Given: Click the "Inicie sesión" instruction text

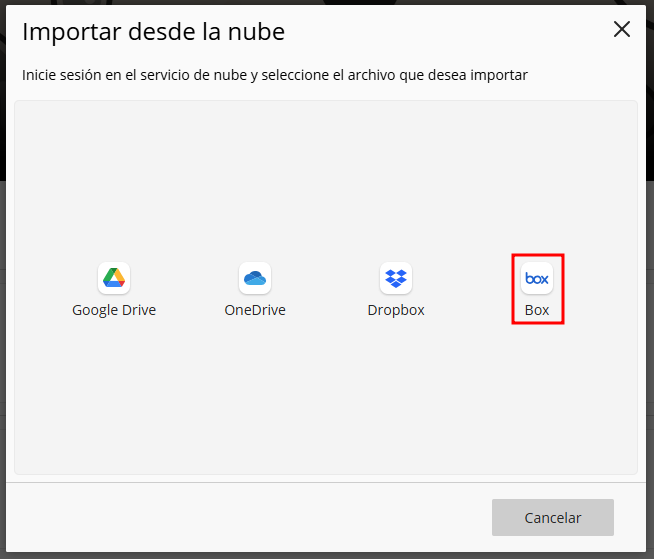Looking at the screenshot, I should coord(62,75).
